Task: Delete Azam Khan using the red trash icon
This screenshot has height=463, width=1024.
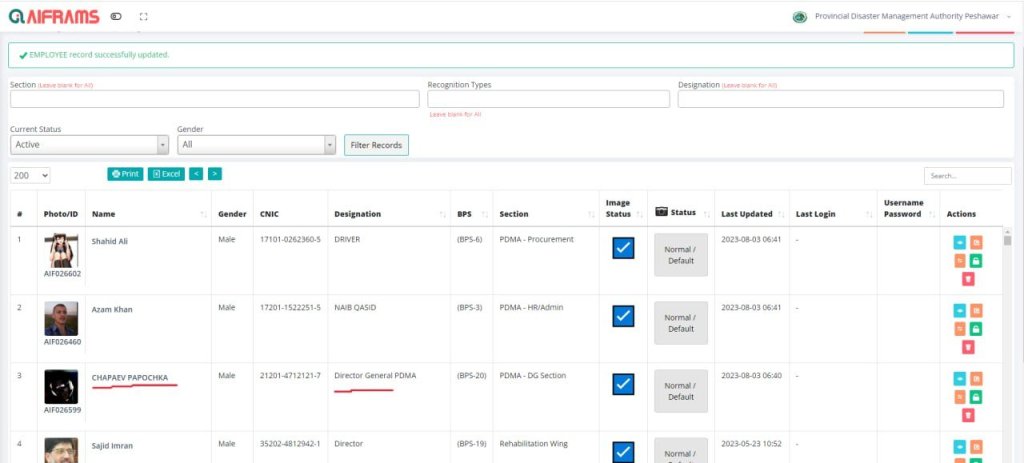Action: click(x=968, y=347)
